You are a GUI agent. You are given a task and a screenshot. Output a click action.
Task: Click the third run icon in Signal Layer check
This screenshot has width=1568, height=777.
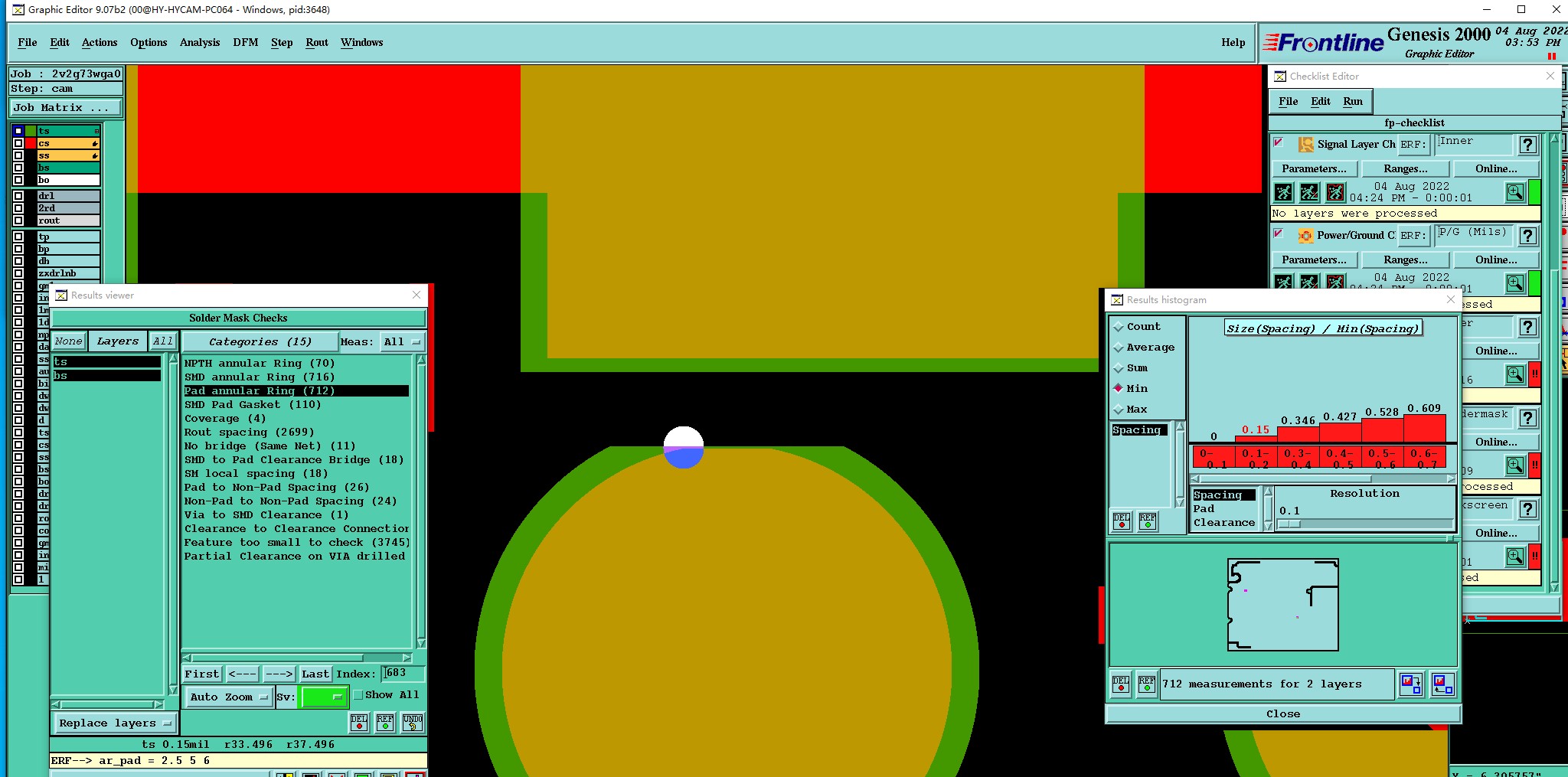tap(1336, 192)
